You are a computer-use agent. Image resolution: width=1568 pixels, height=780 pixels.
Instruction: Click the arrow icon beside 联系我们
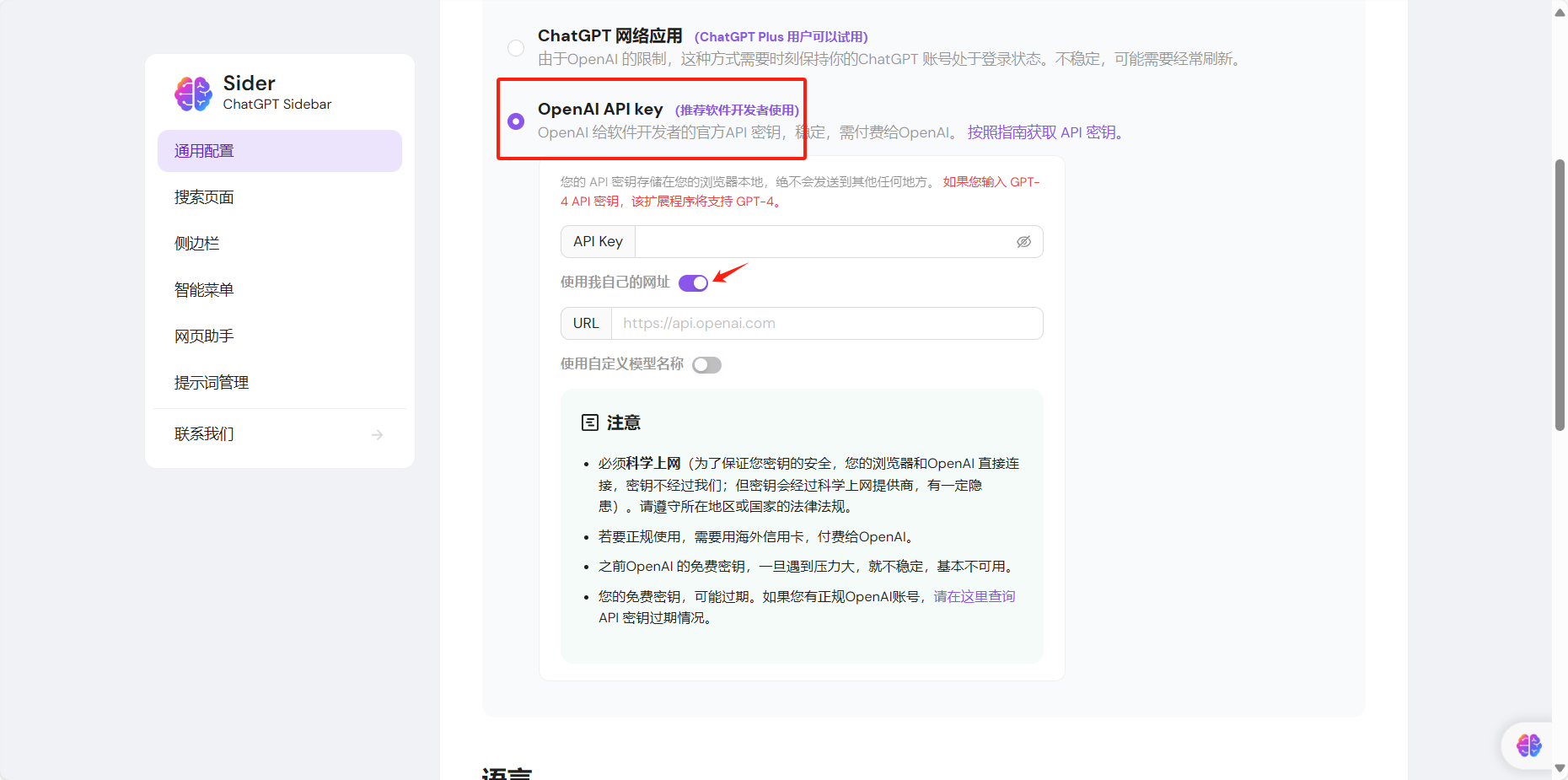[377, 434]
